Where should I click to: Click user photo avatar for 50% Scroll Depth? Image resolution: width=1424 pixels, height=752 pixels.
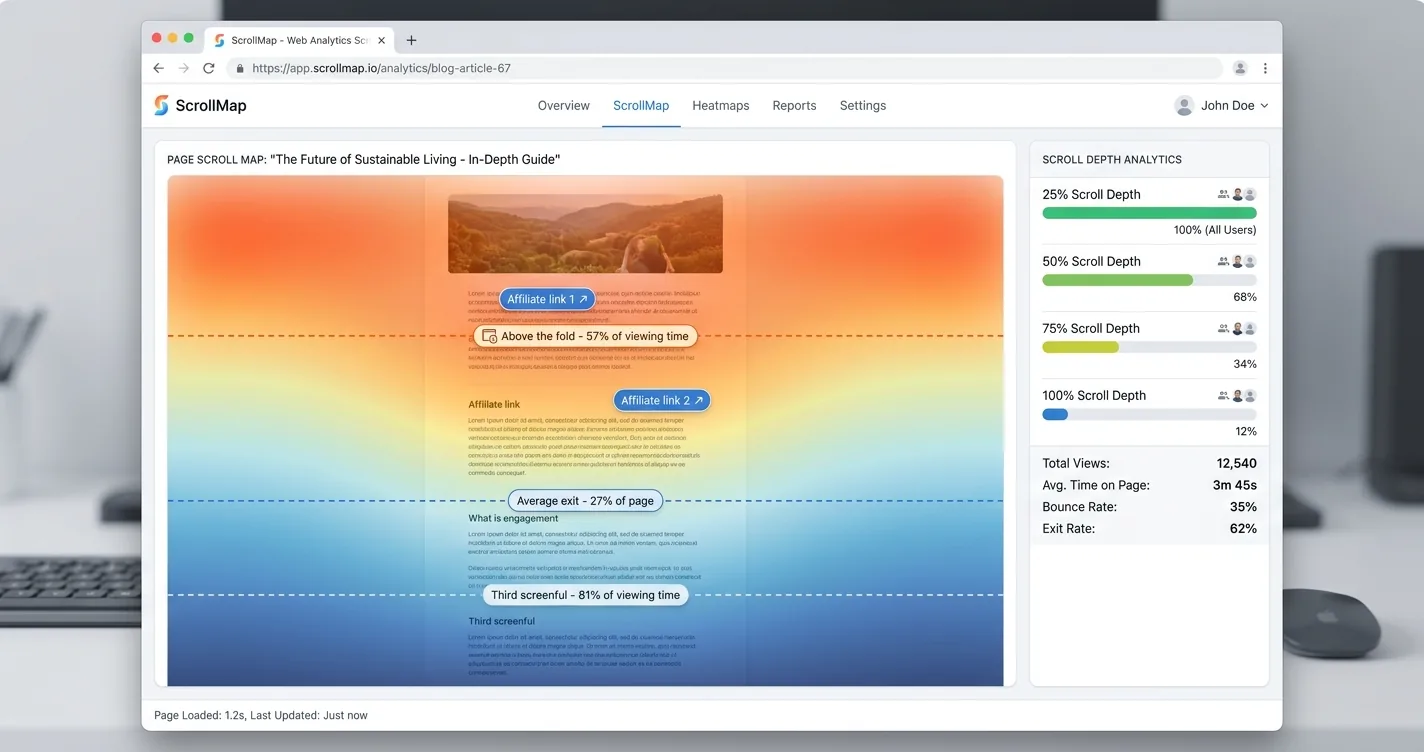coord(1237,261)
